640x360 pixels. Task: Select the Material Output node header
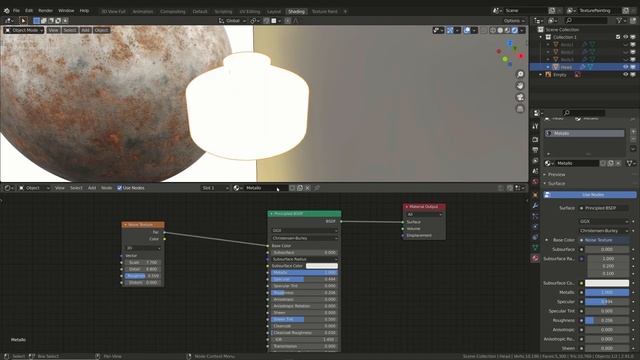424,207
